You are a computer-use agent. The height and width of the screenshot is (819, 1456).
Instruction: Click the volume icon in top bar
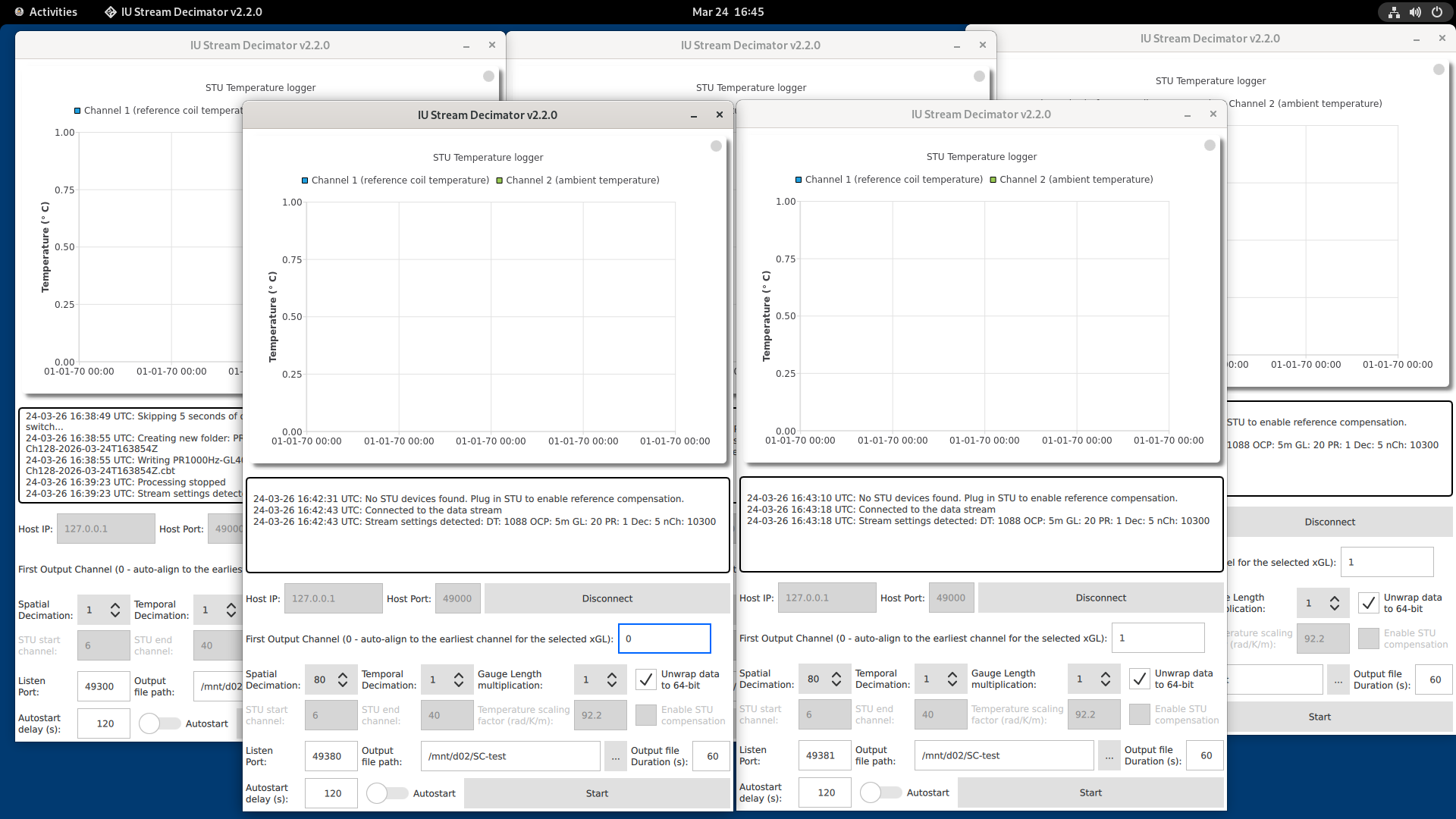pyautogui.click(x=1415, y=12)
